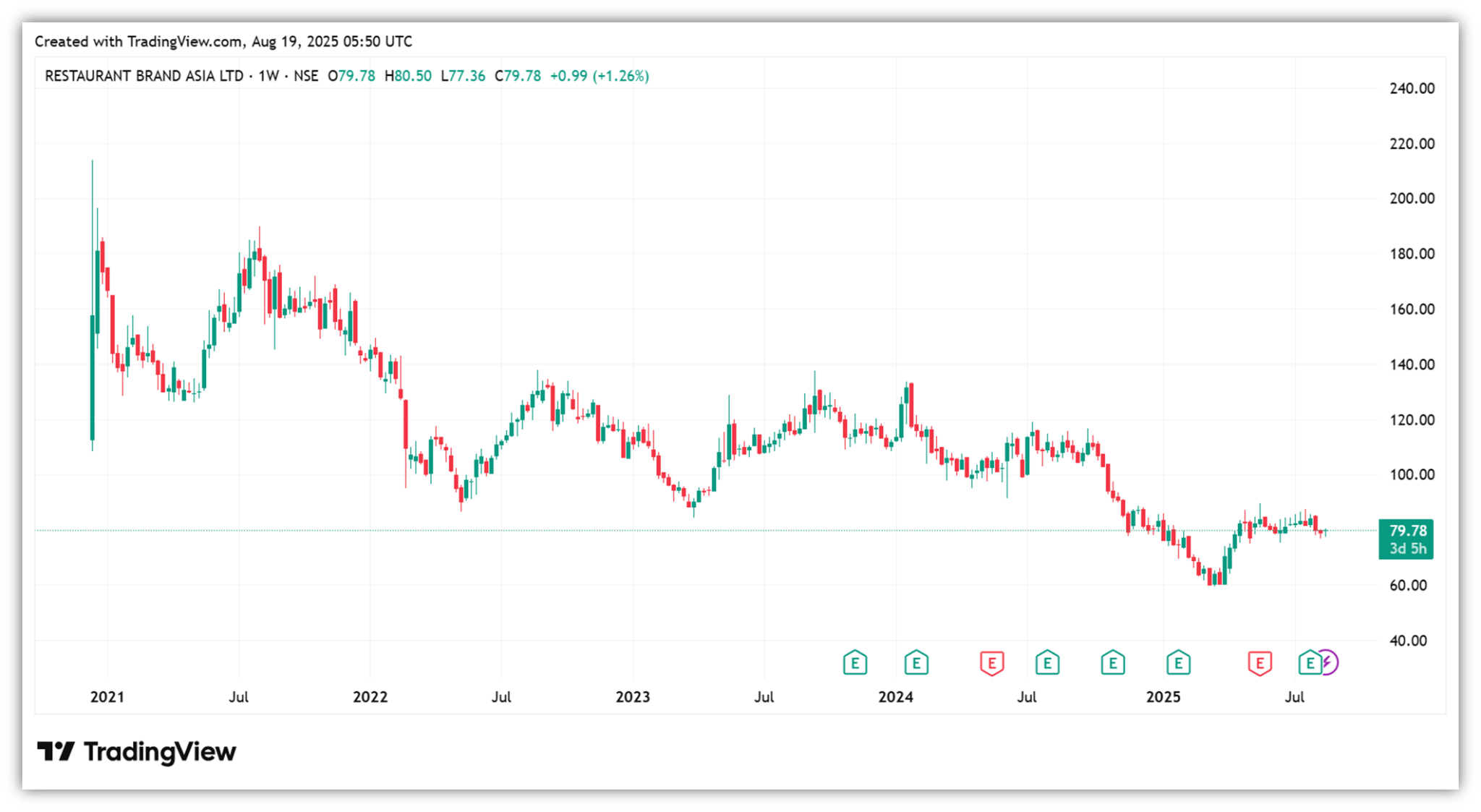The height and width of the screenshot is (812, 1481).
Task: Click the red earnings marker before Jul 2025
Action: pos(1260,662)
